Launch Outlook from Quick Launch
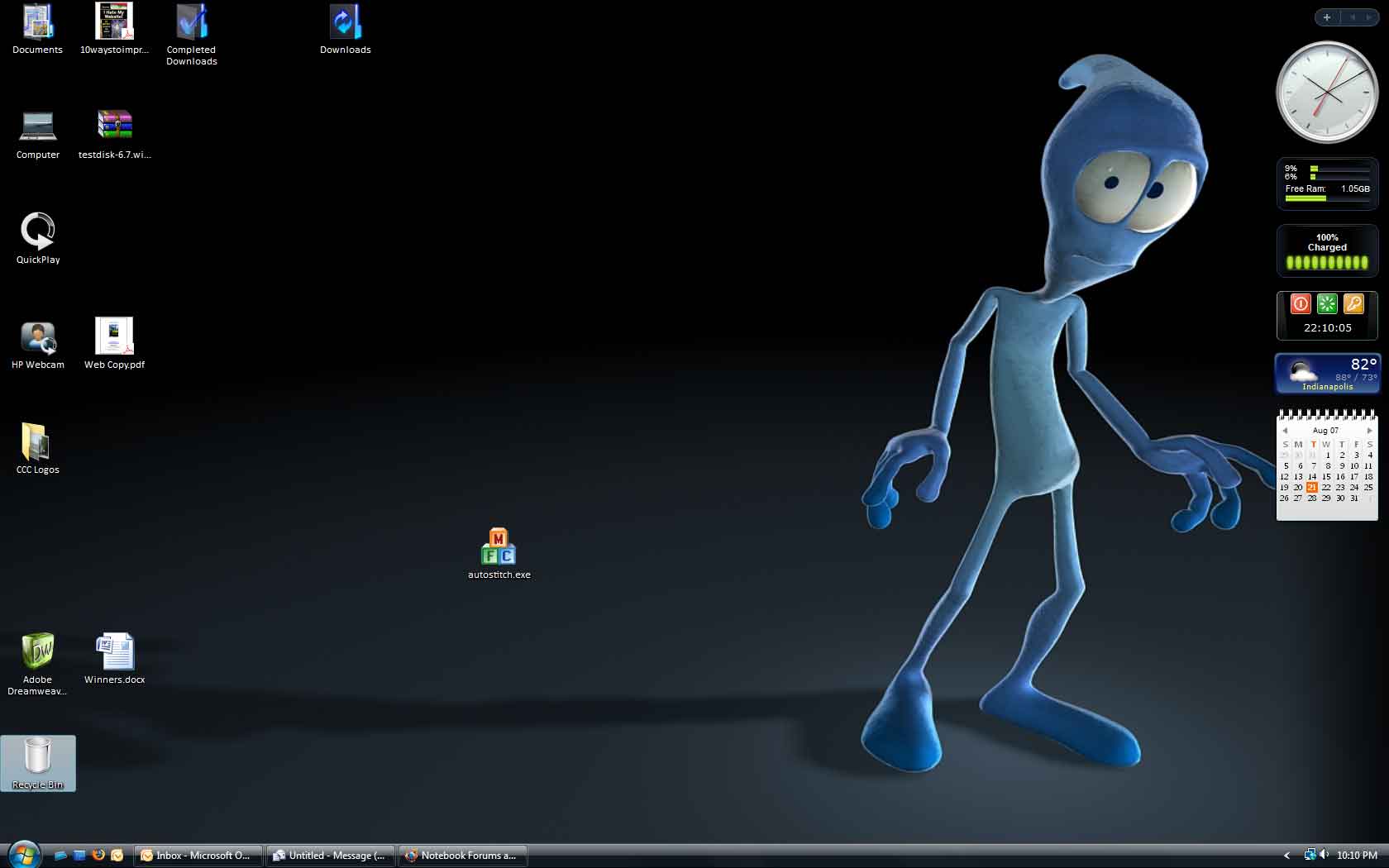The height and width of the screenshot is (868, 1389). pos(117,856)
